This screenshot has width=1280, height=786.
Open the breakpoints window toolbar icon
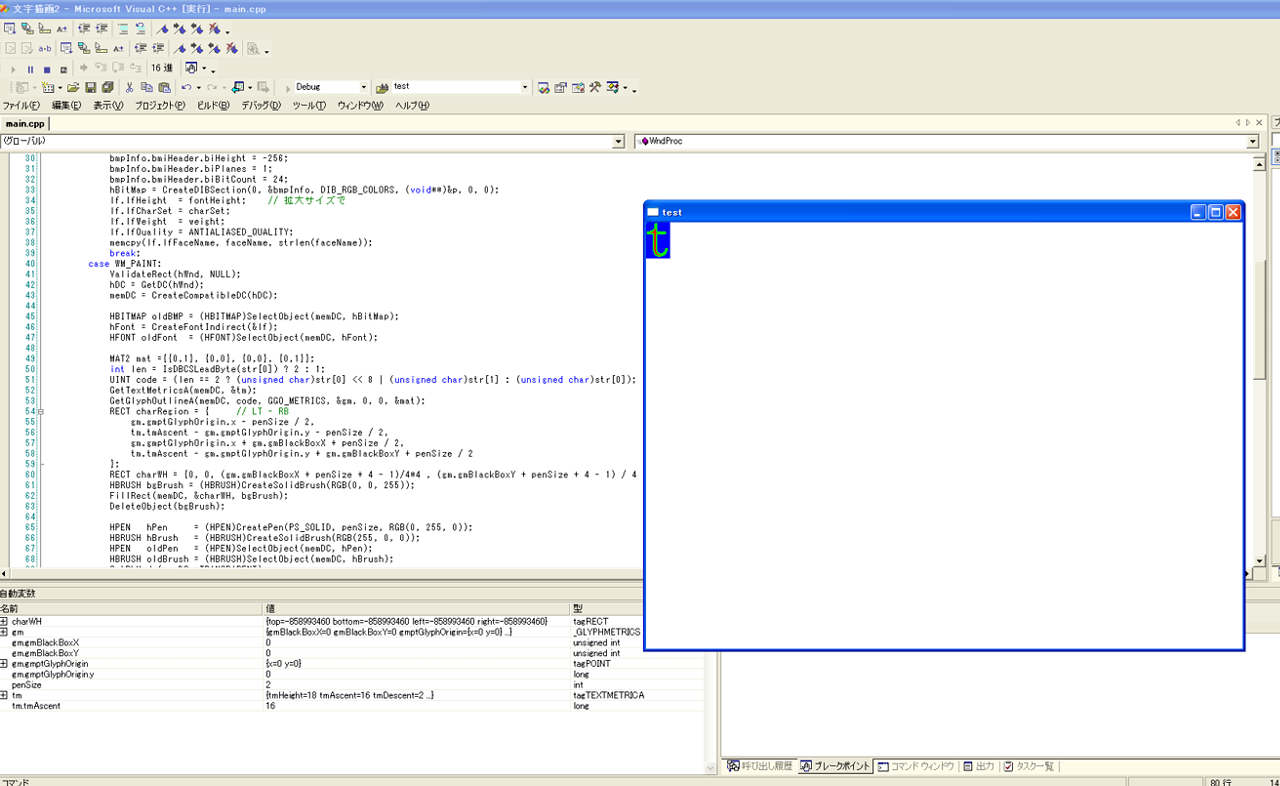pos(191,68)
